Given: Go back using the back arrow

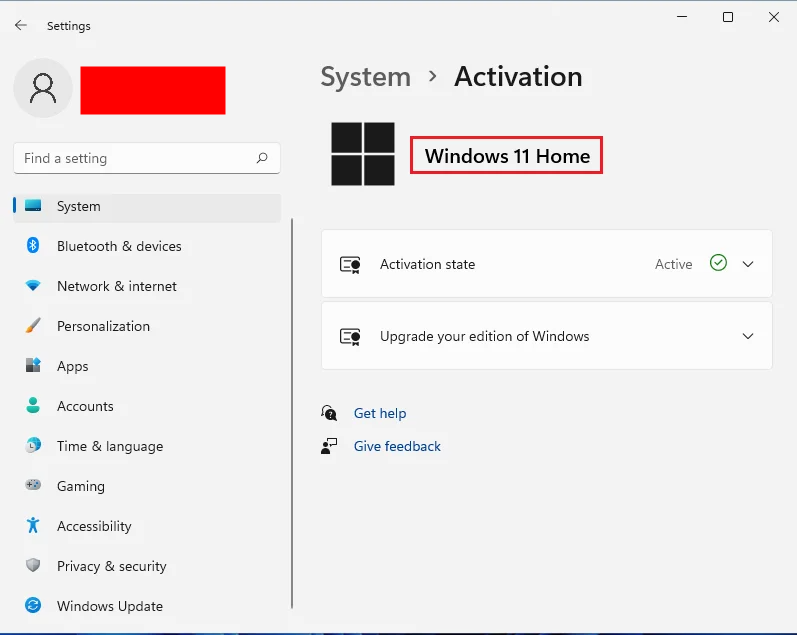Looking at the screenshot, I should coord(21,25).
